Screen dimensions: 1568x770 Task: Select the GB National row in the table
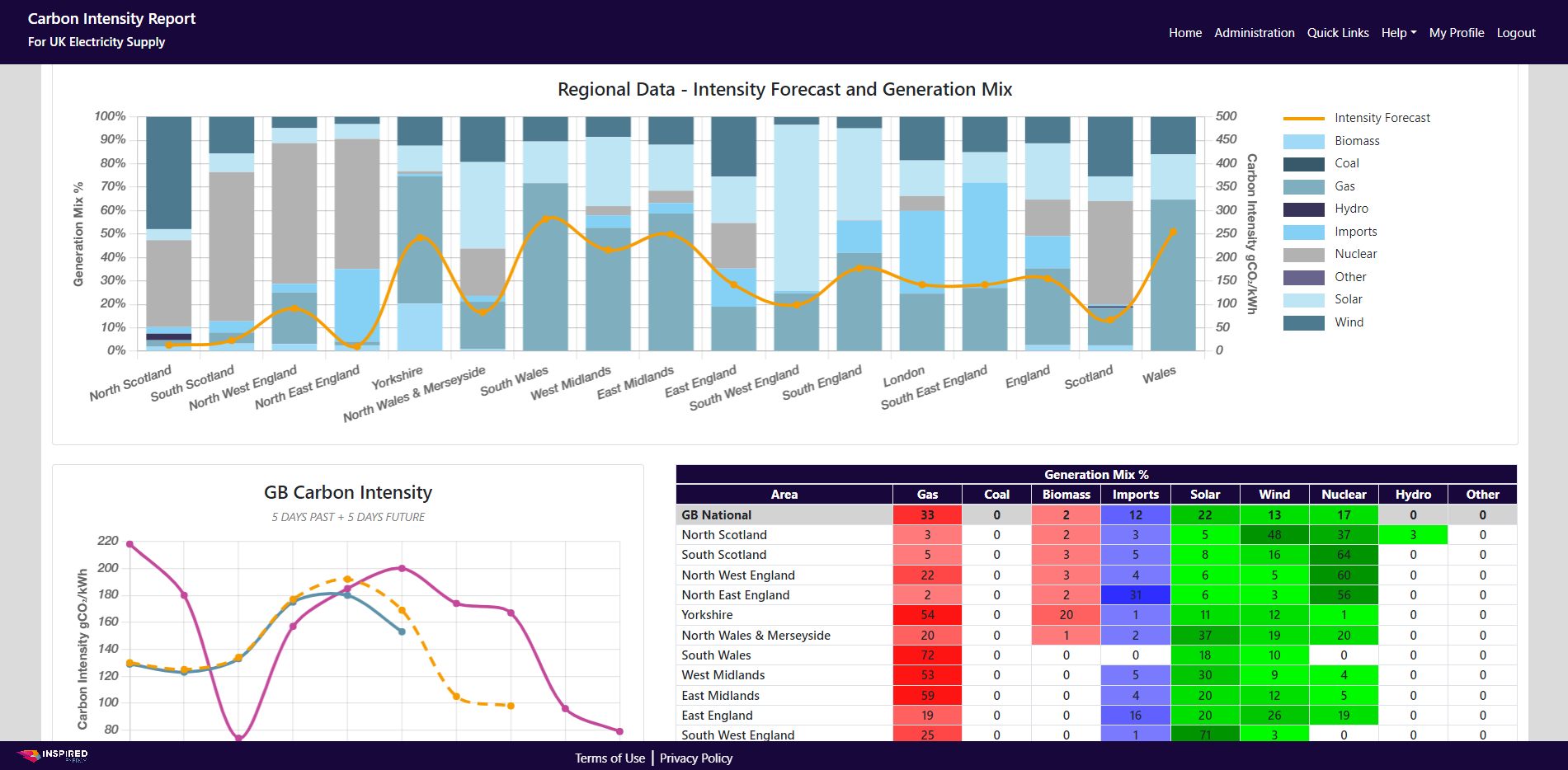pos(784,514)
